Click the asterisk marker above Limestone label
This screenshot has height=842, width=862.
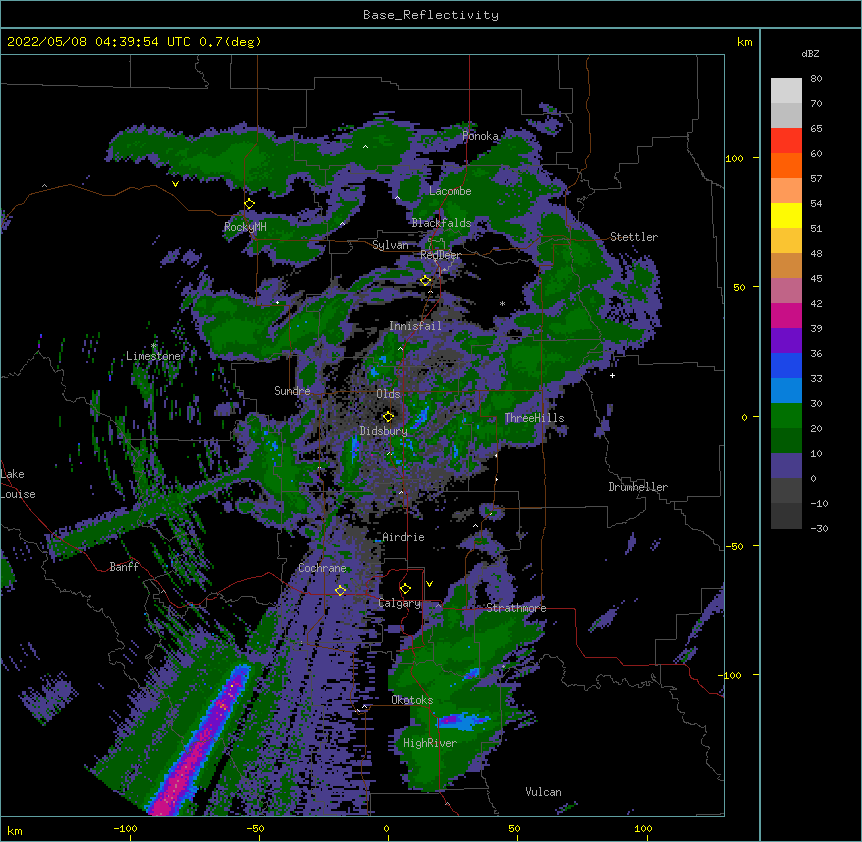tap(153, 346)
